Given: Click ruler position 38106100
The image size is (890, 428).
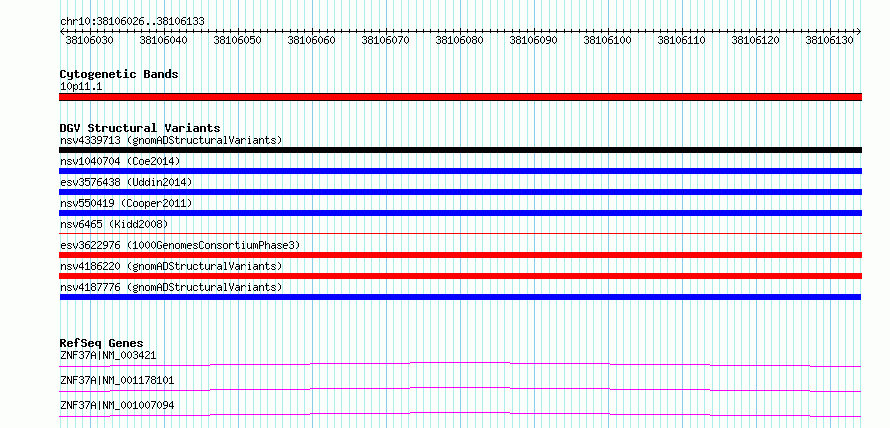Looking at the screenshot, I should tap(607, 40).
